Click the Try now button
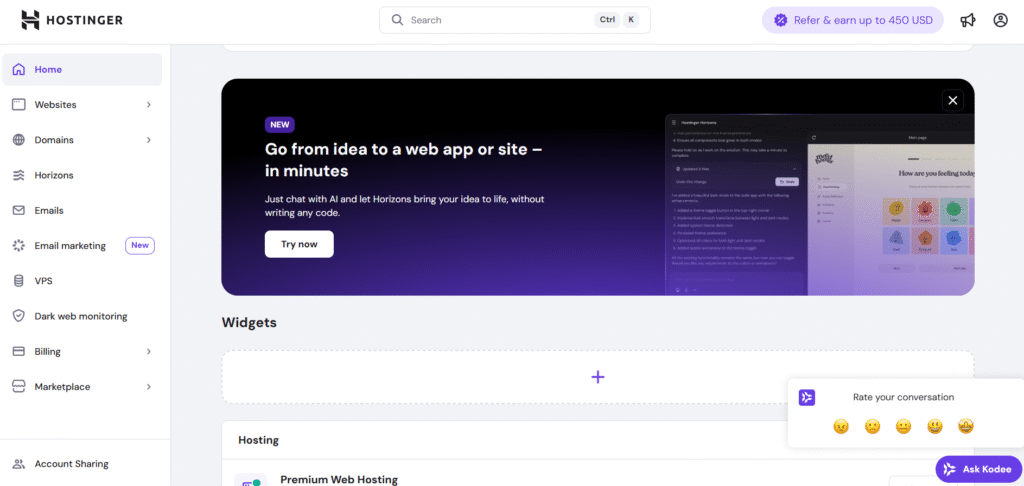Screen dimensions: 1024x486 pyautogui.click(x=299, y=244)
